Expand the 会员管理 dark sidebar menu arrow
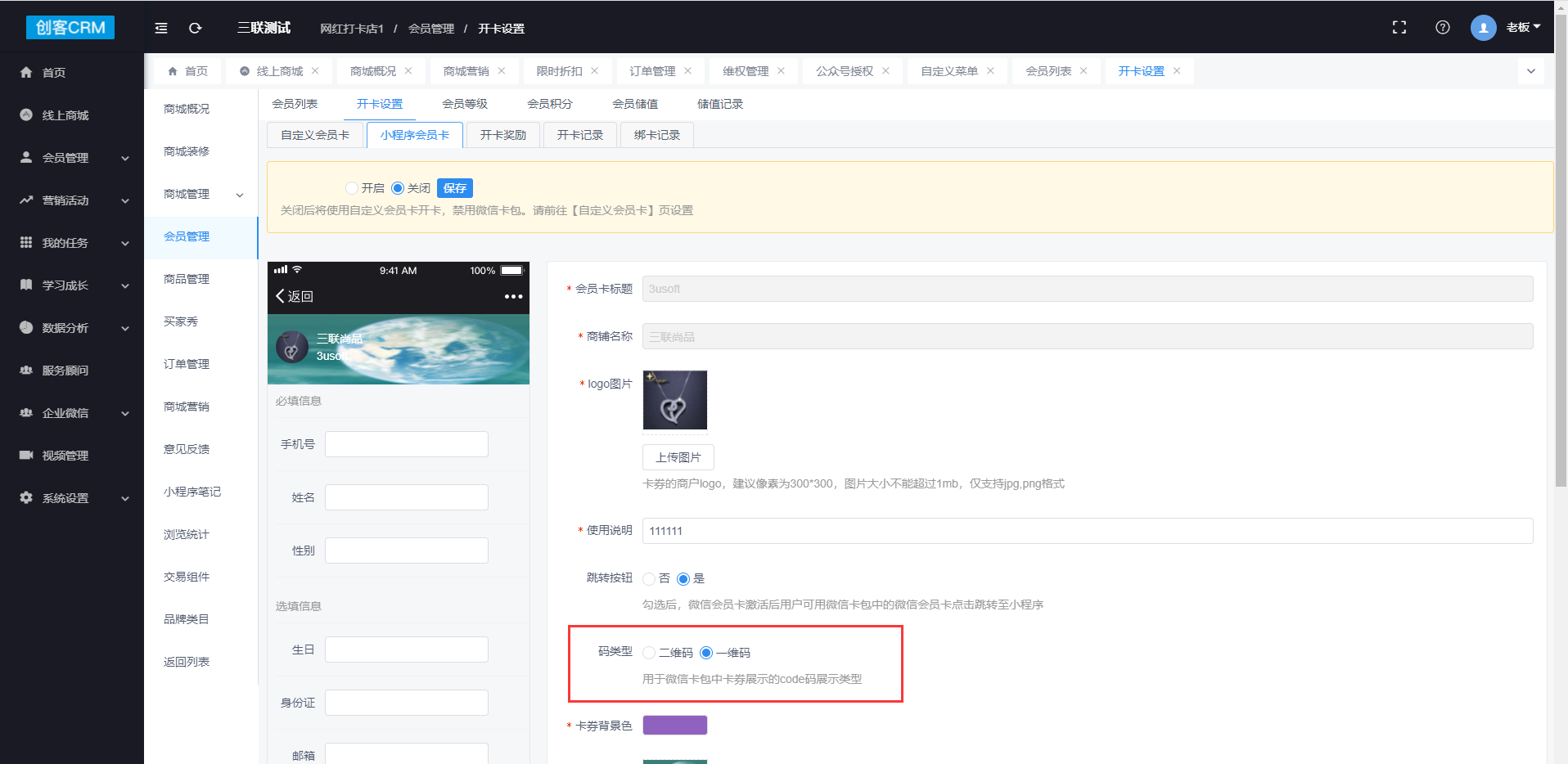1568x764 pixels. point(125,159)
